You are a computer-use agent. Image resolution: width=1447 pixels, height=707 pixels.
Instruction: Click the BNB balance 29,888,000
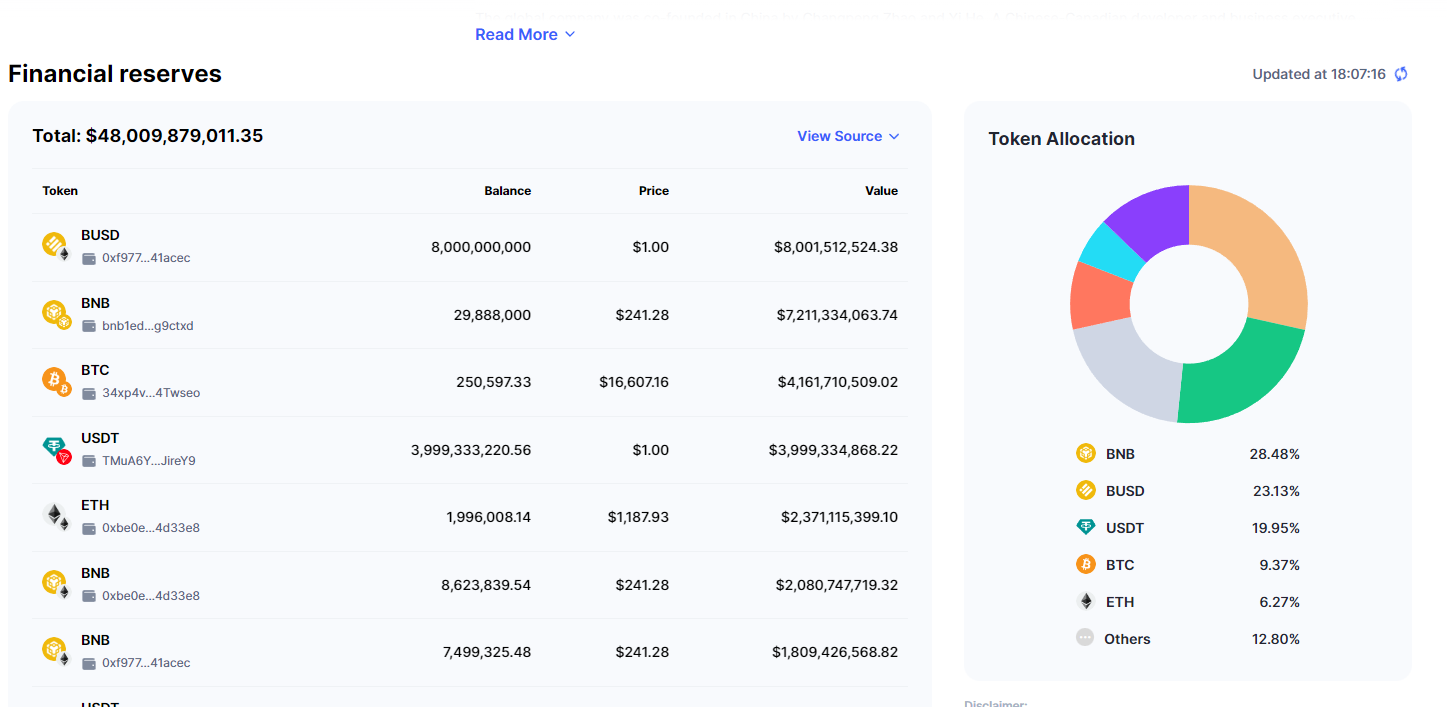pos(493,315)
